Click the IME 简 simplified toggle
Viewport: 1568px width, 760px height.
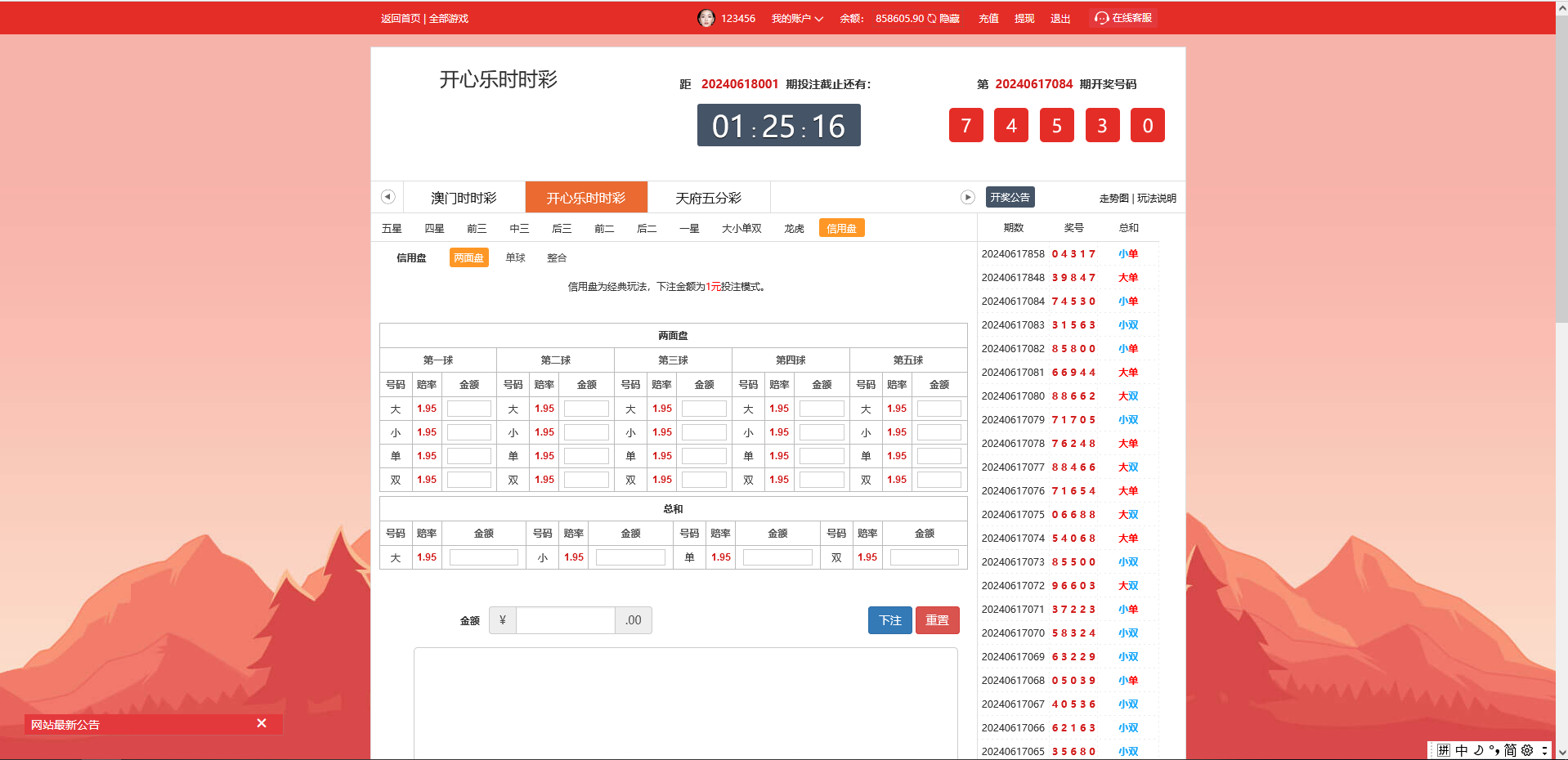point(1510,750)
